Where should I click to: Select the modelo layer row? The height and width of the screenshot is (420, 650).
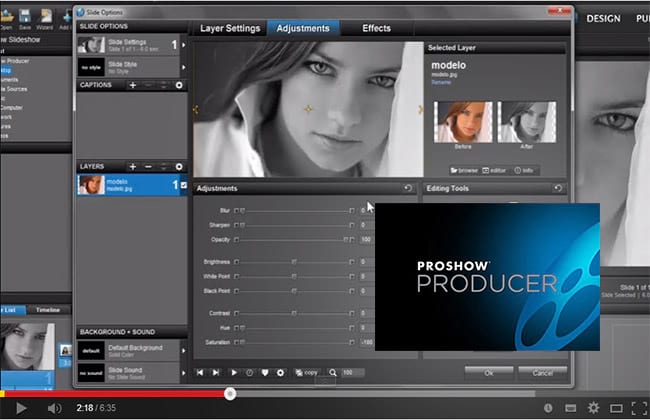(132, 185)
